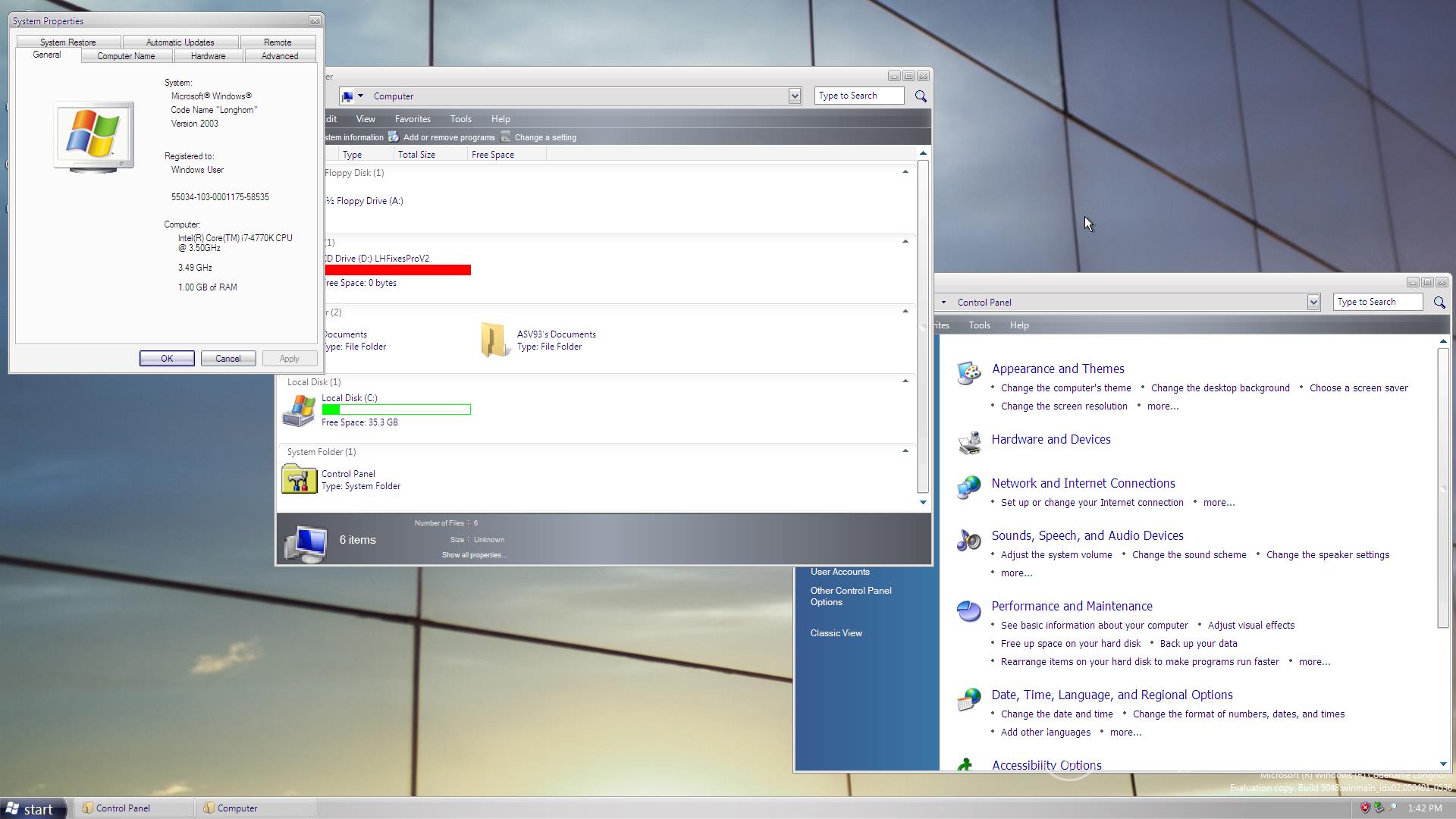
Task: Click the Performance and Maintenance pie icon
Action: point(968,610)
